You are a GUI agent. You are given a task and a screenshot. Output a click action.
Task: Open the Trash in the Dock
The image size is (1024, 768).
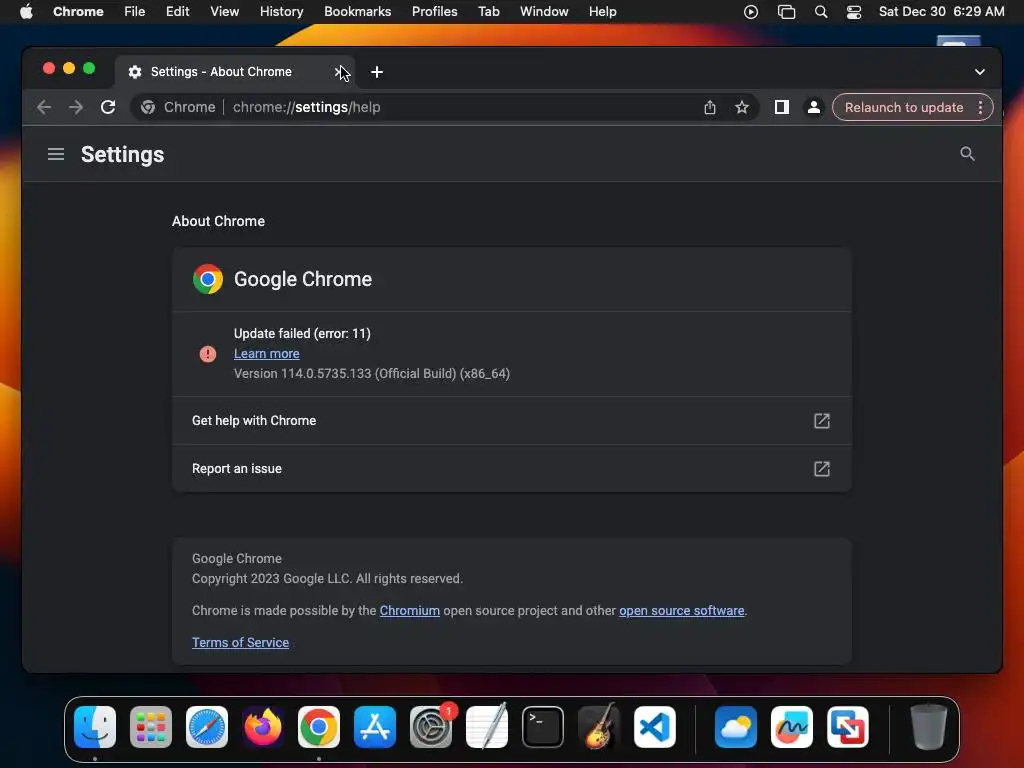(x=928, y=727)
